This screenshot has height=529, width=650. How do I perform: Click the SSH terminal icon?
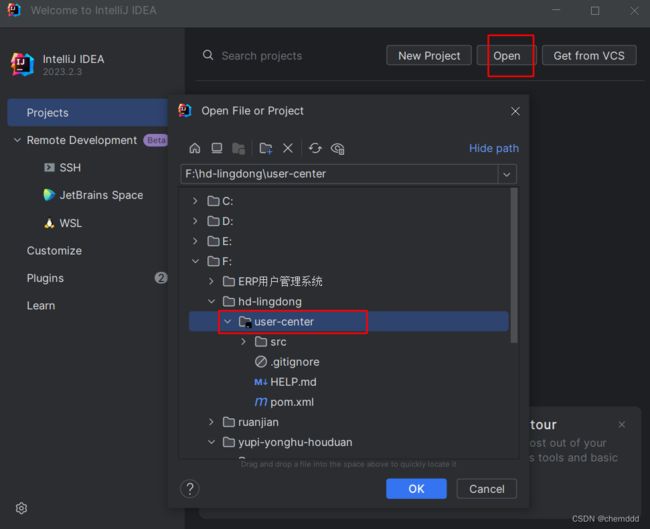[49, 167]
